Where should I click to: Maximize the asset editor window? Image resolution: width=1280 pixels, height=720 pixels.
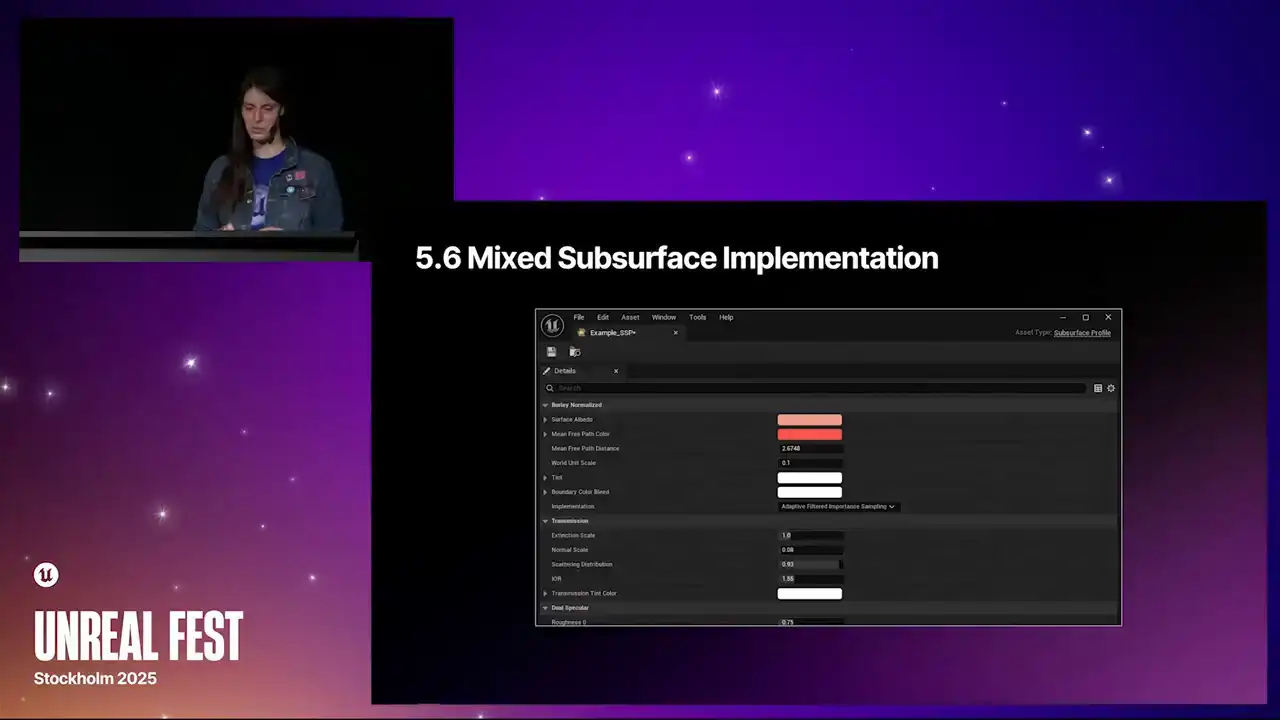pyautogui.click(x=1085, y=317)
